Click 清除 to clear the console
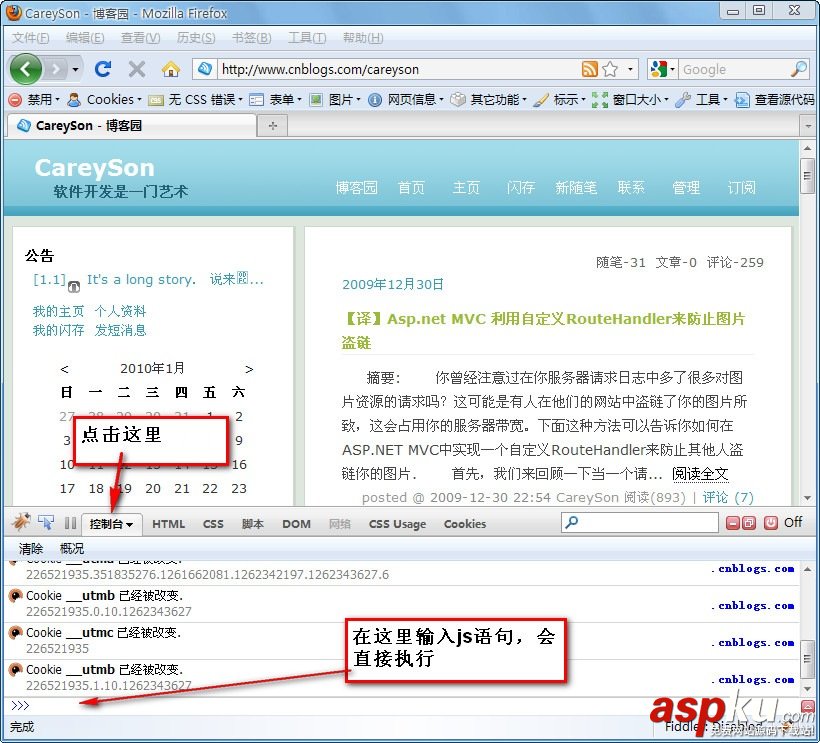The image size is (820, 743). (30, 548)
